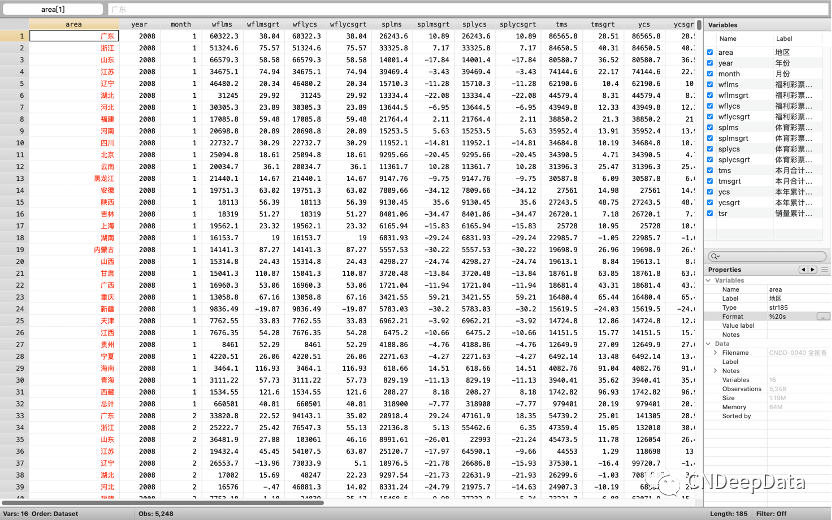Expand the Notes row under Data
Viewport: 832px width, 520px height.
[x=715, y=370]
